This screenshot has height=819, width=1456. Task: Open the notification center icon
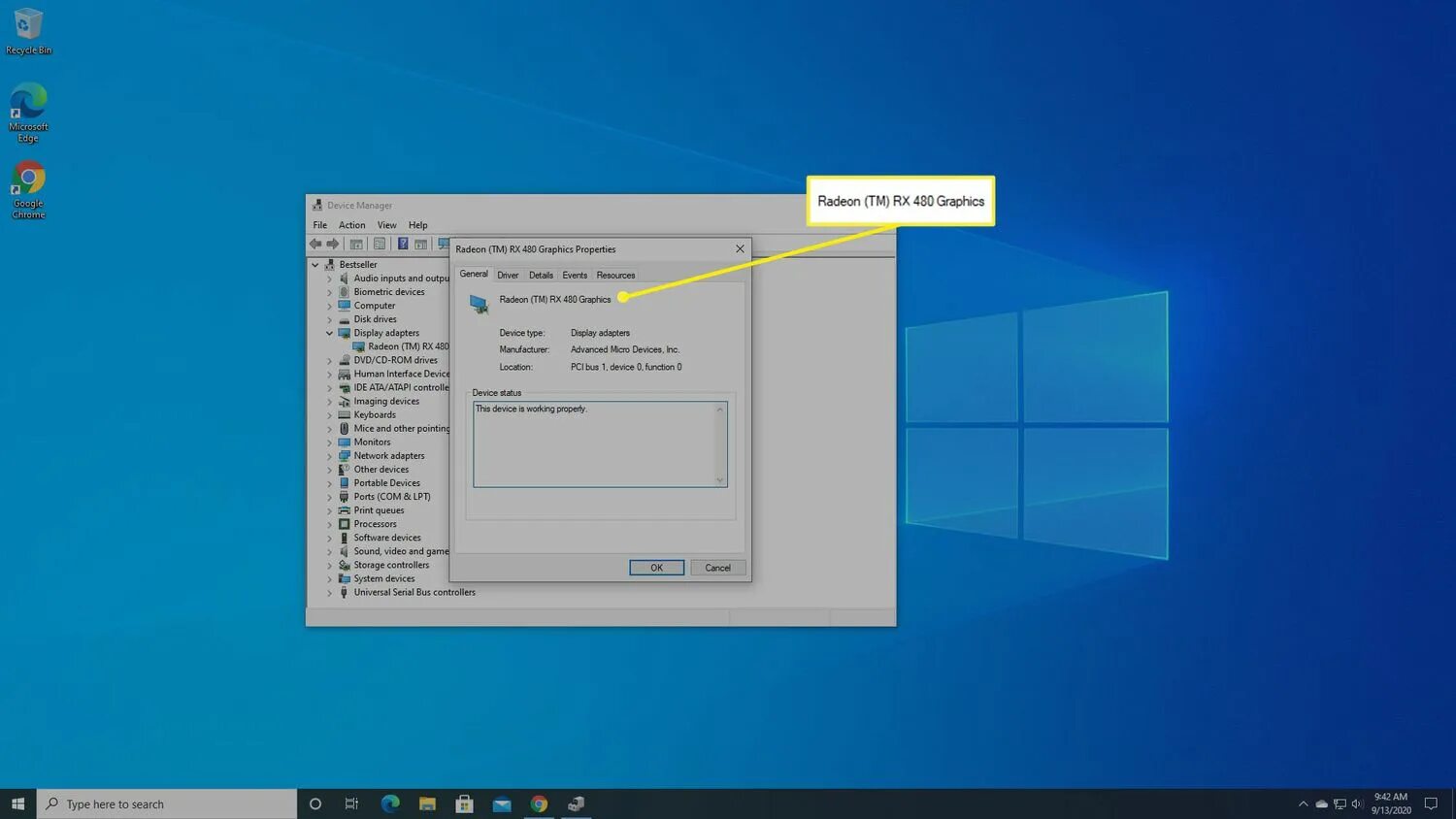pyautogui.click(x=1431, y=803)
